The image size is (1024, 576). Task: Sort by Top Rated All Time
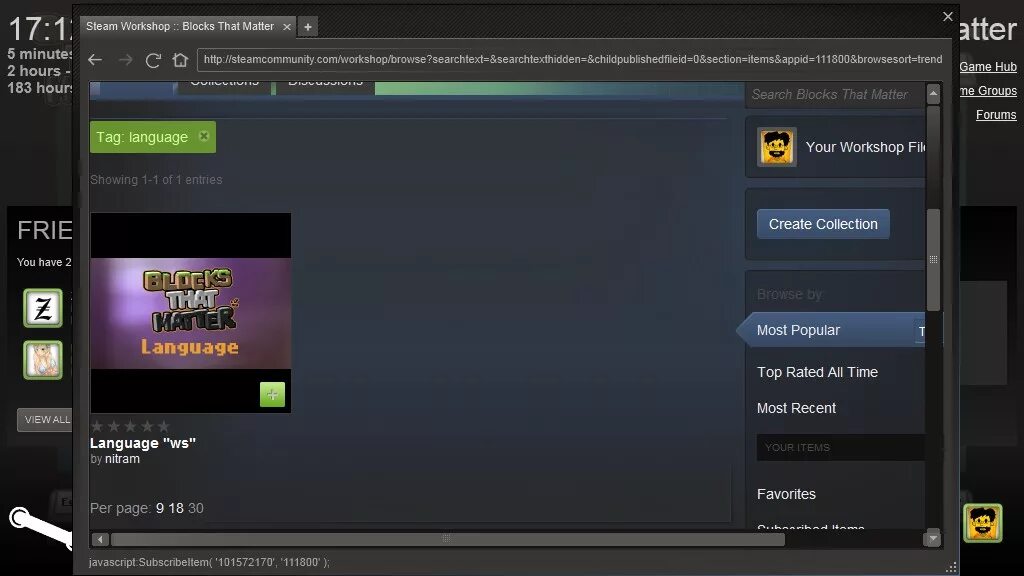pyautogui.click(x=817, y=371)
